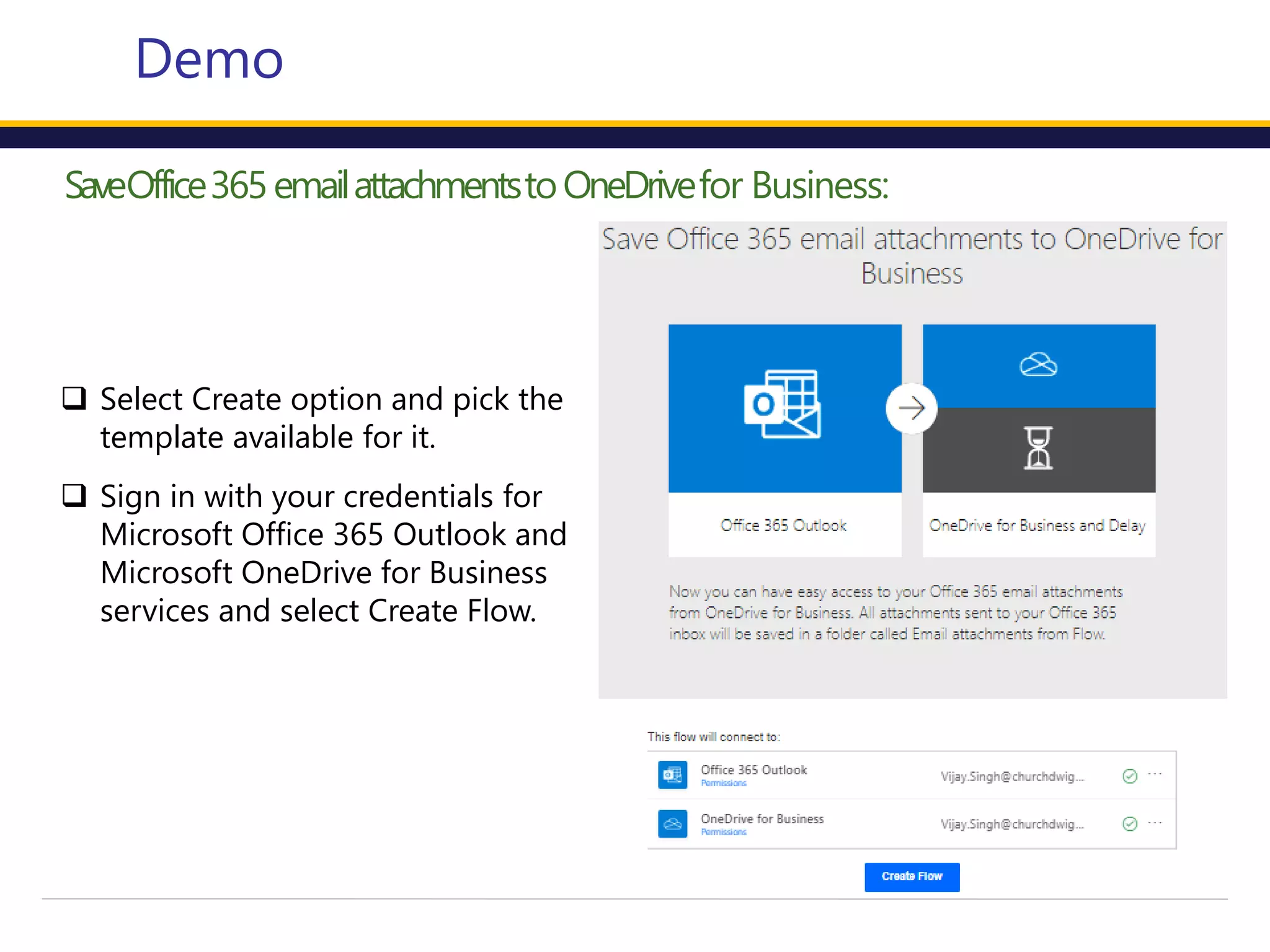Open Permissions link under OneDrive for Business
The width and height of the screenshot is (1270, 952).
tap(723, 832)
